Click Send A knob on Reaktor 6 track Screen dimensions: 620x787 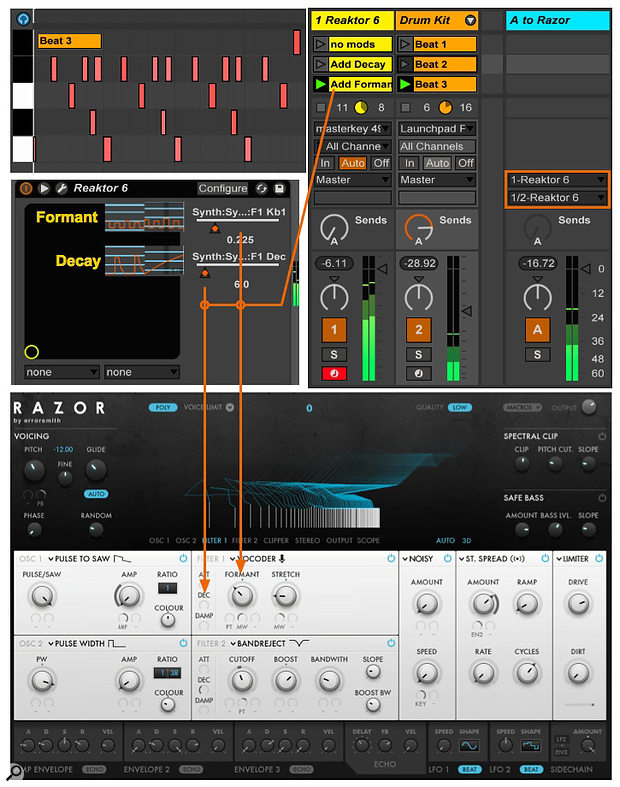(x=334, y=228)
